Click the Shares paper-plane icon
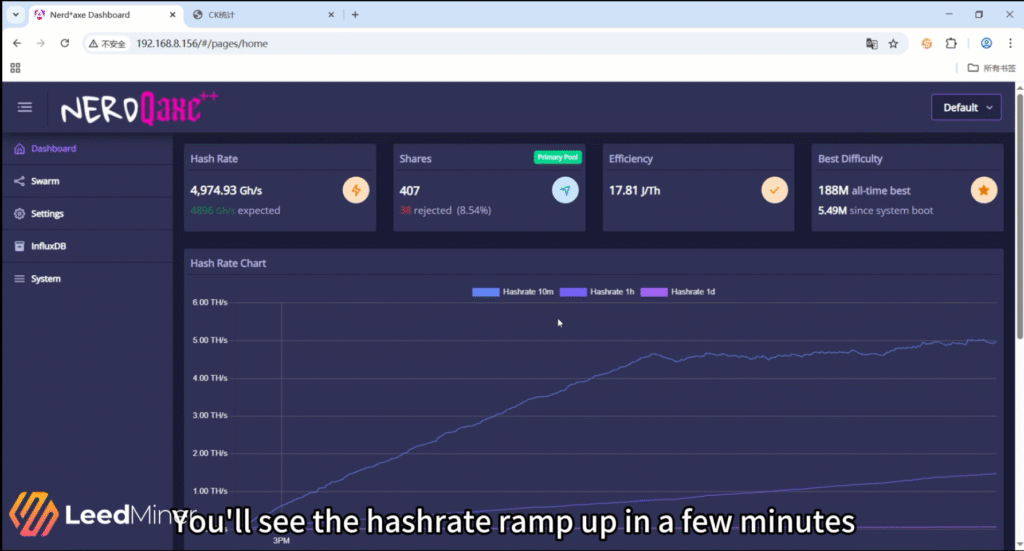 pos(565,190)
